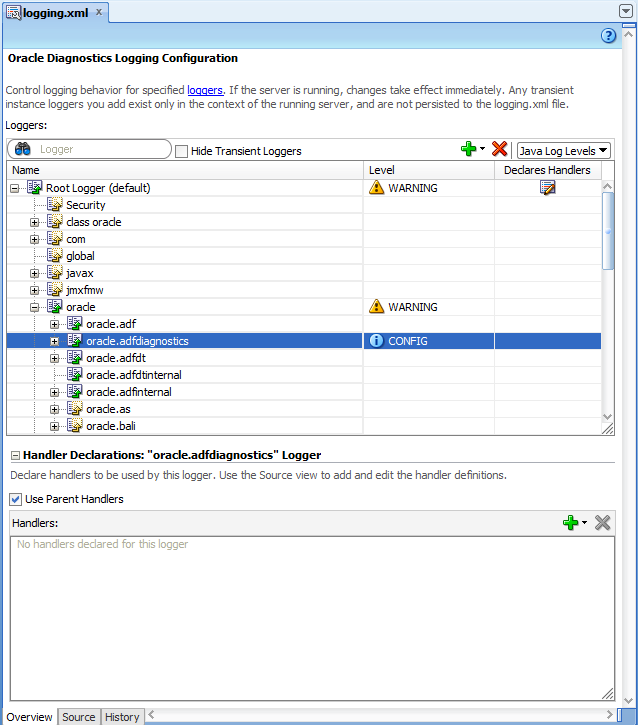
Task: Click the Root Logger tree icon
Action: (35, 188)
